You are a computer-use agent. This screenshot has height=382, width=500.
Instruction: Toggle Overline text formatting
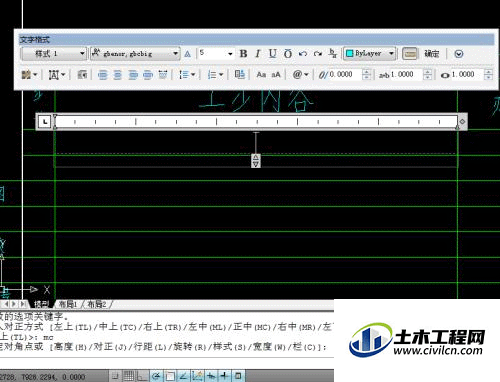point(288,54)
